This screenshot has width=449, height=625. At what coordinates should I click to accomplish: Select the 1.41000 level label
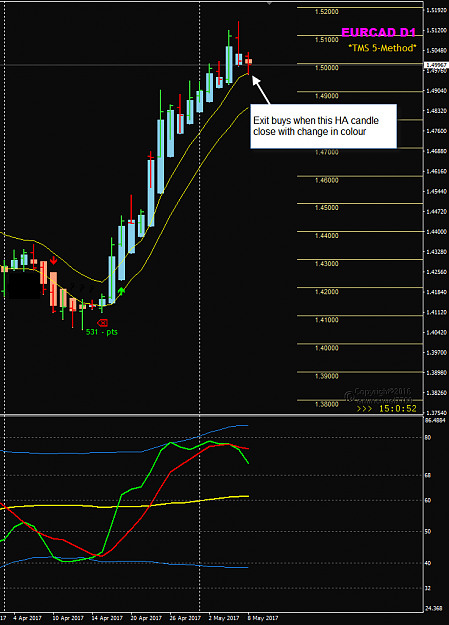coord(327,320)
